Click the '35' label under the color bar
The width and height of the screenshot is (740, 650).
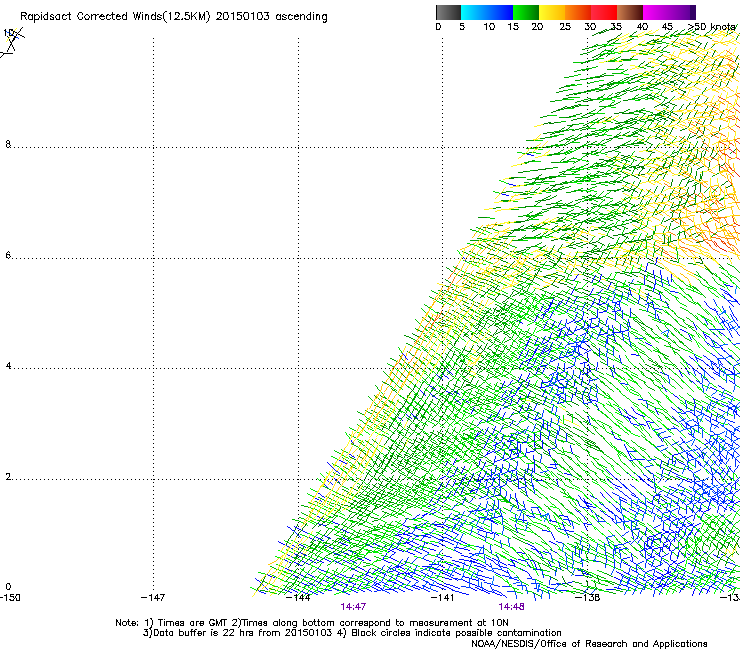point(616,27)
